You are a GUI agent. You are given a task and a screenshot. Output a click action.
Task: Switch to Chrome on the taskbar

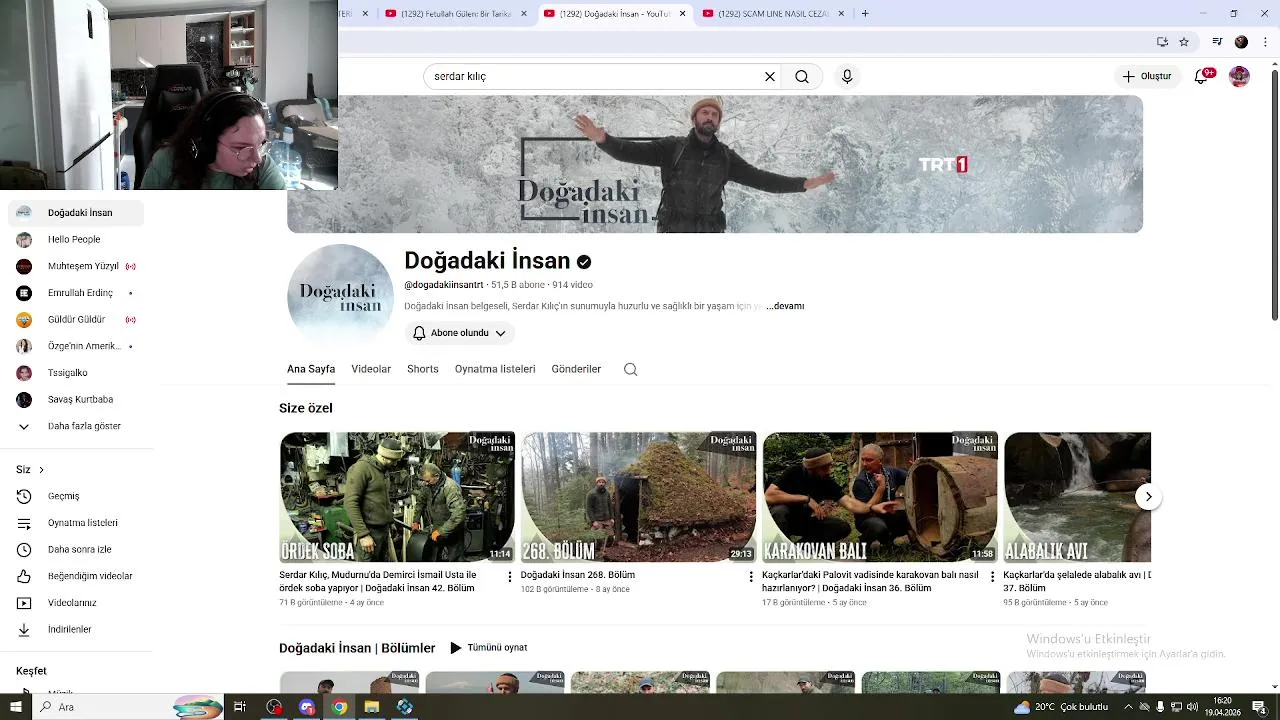[340, 707]
